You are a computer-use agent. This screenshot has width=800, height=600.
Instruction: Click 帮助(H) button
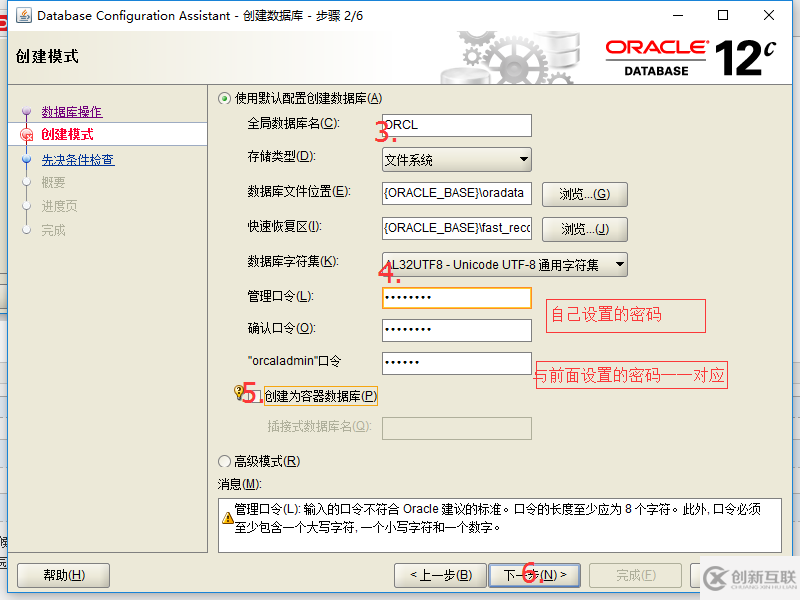point(64,575)
